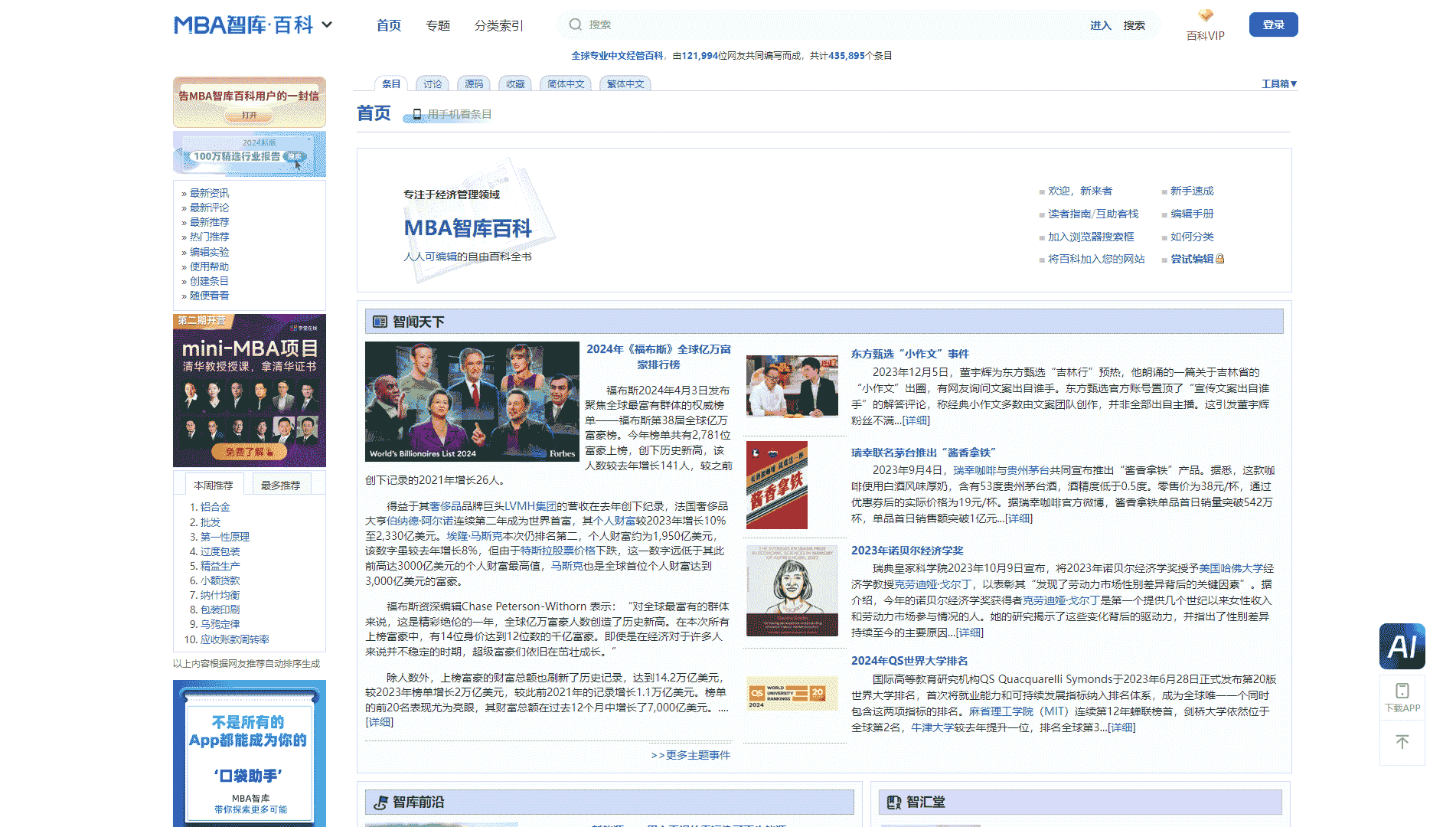Click the 登录 button

pos(1273,25)
